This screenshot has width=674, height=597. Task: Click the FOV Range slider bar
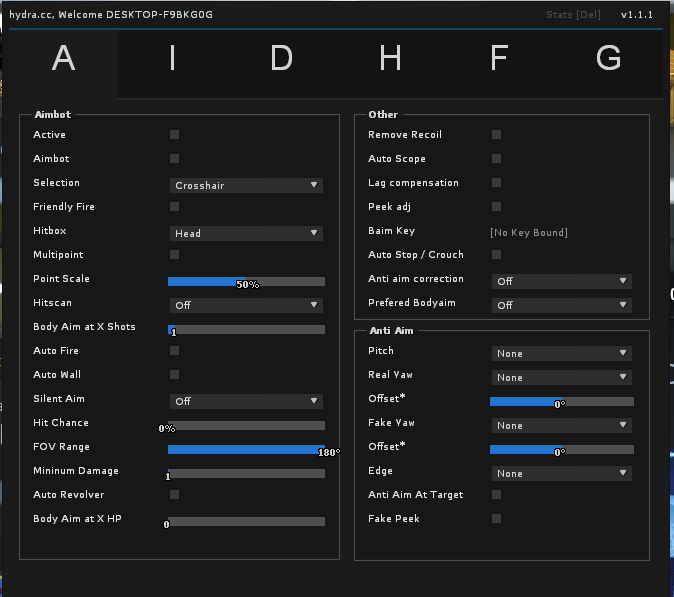point(246,450)
